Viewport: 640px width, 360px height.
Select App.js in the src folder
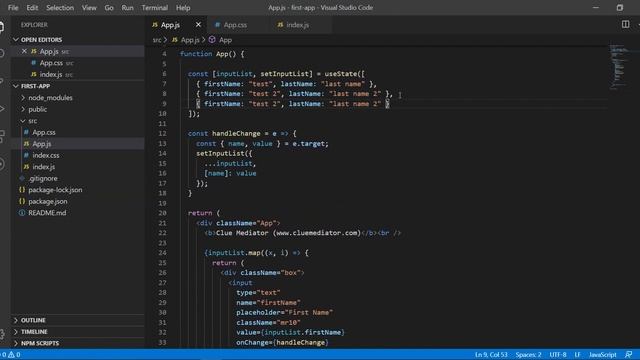(x=42, y=144)
